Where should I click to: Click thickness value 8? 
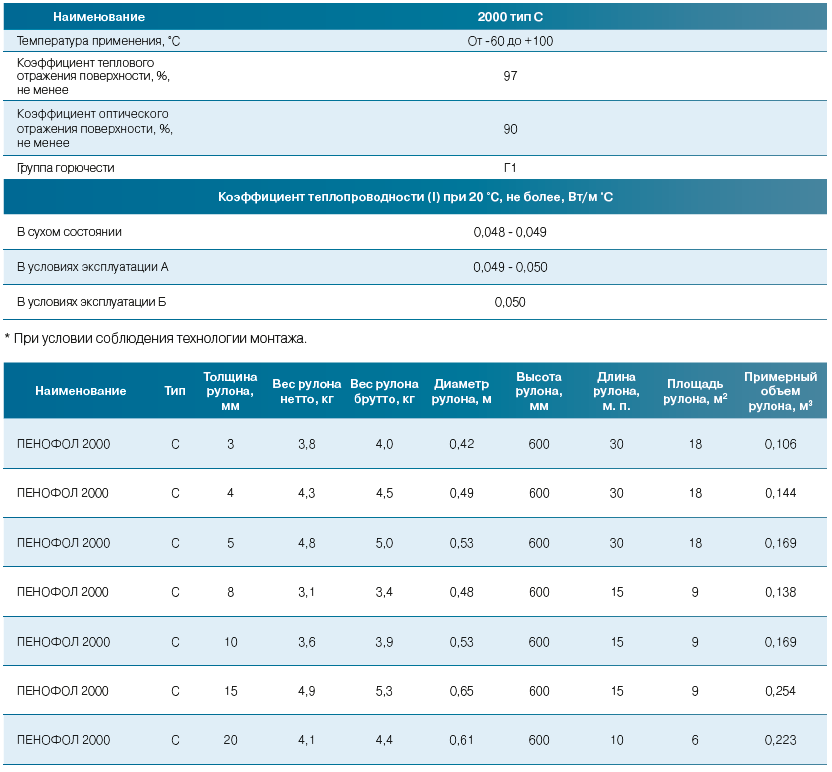click(230, 592)
